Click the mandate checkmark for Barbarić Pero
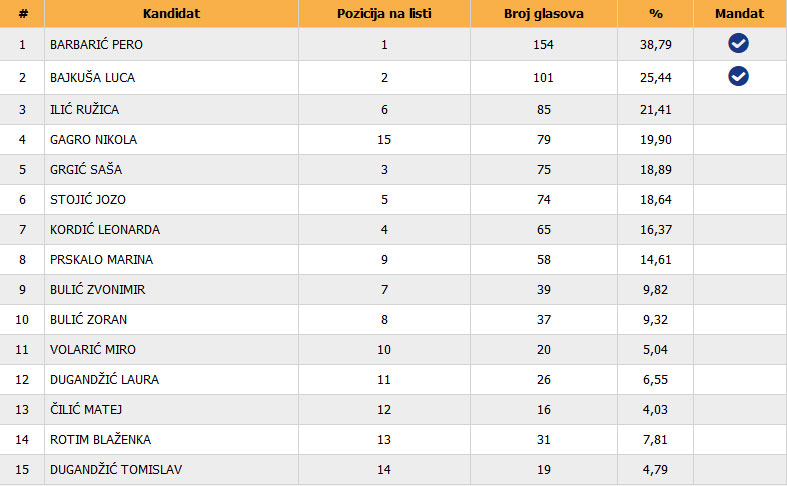 [x=739, y=43]
